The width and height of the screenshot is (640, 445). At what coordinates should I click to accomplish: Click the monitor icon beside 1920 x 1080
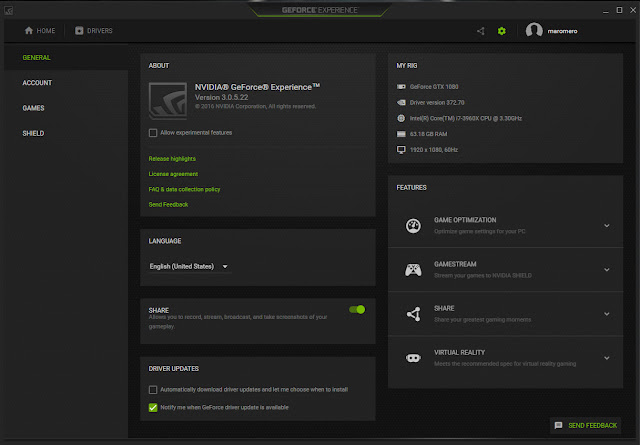(x=401, y=150)
